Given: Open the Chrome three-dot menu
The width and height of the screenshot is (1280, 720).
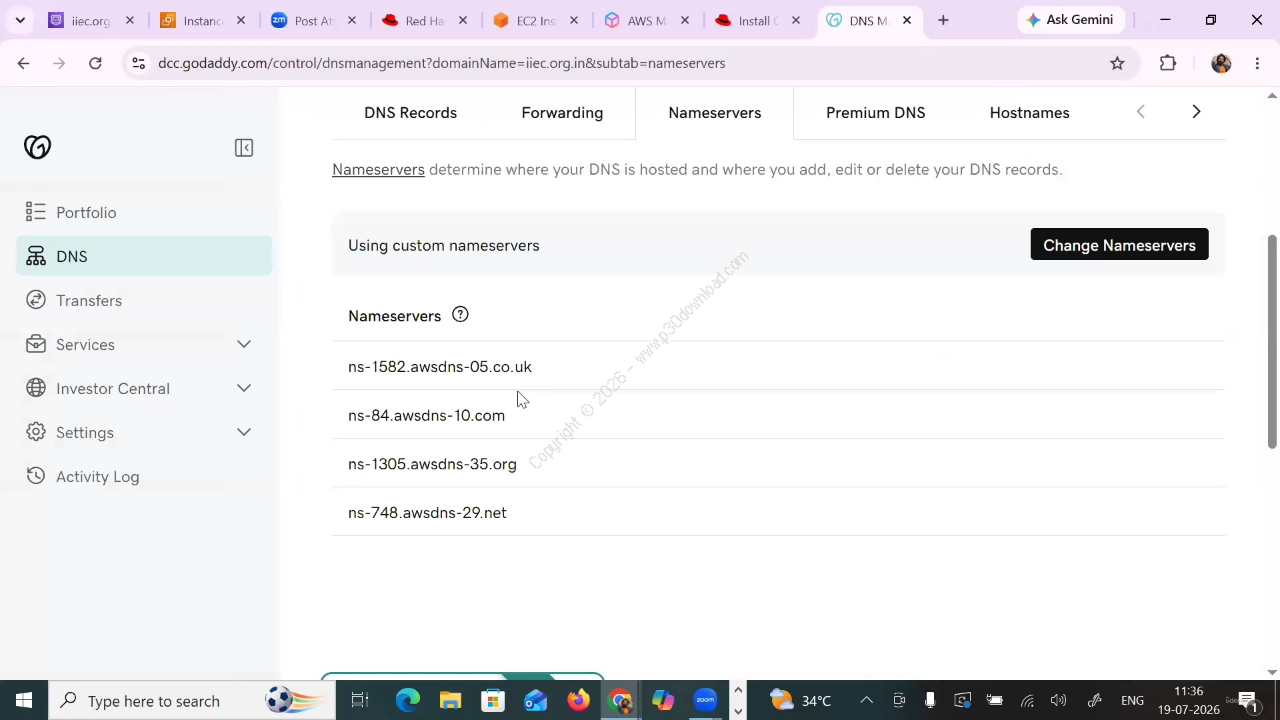Looking at the screenshot, I should click(1257, 63).
